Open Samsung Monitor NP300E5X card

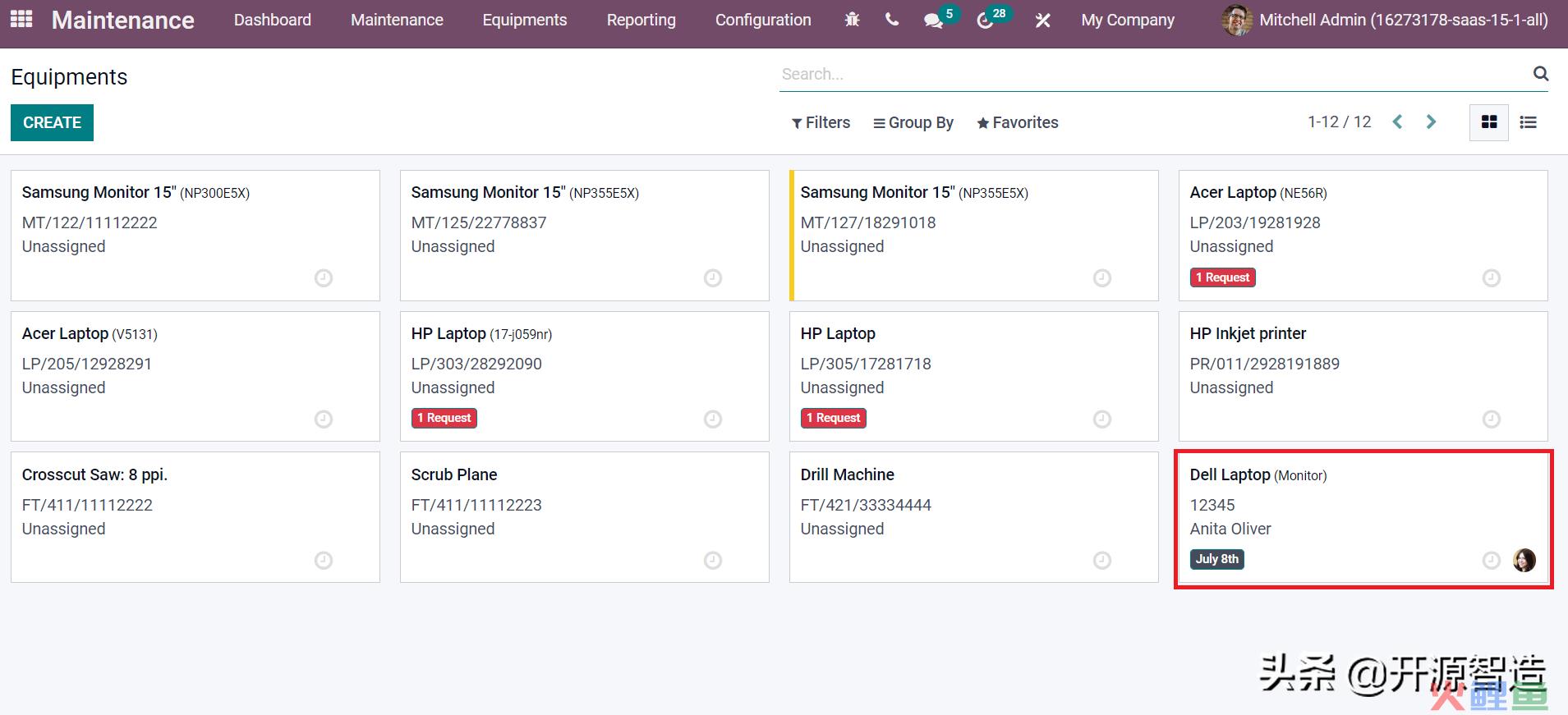click(195, 236)
